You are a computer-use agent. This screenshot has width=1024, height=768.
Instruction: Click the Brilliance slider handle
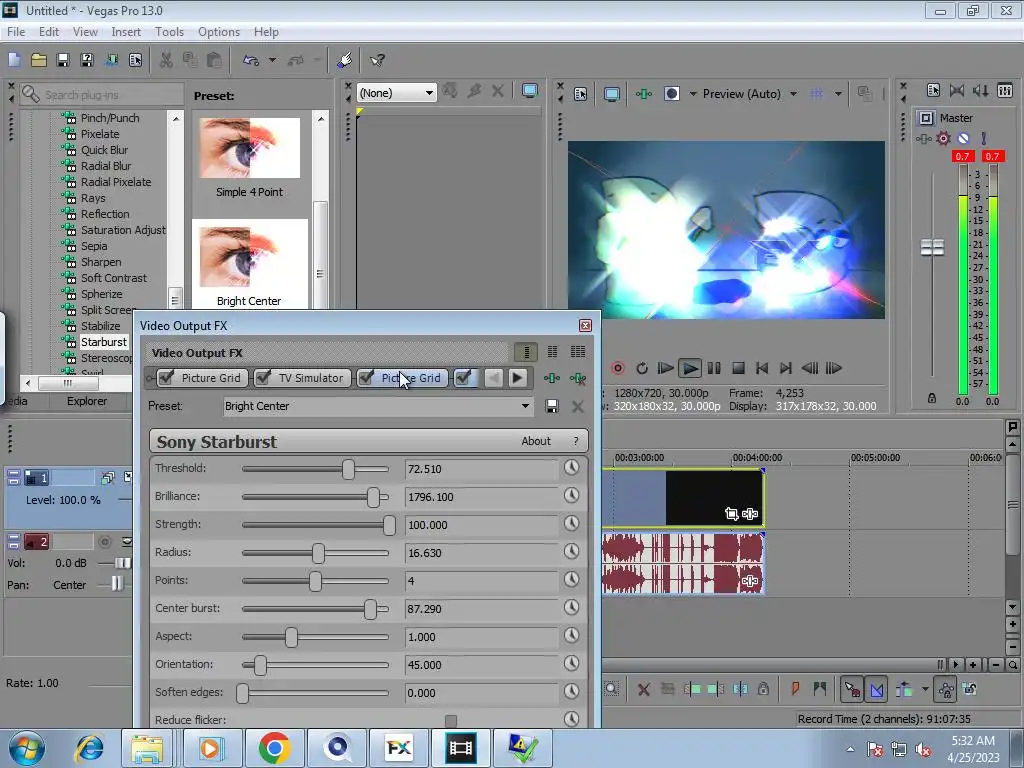coord(373,497)
